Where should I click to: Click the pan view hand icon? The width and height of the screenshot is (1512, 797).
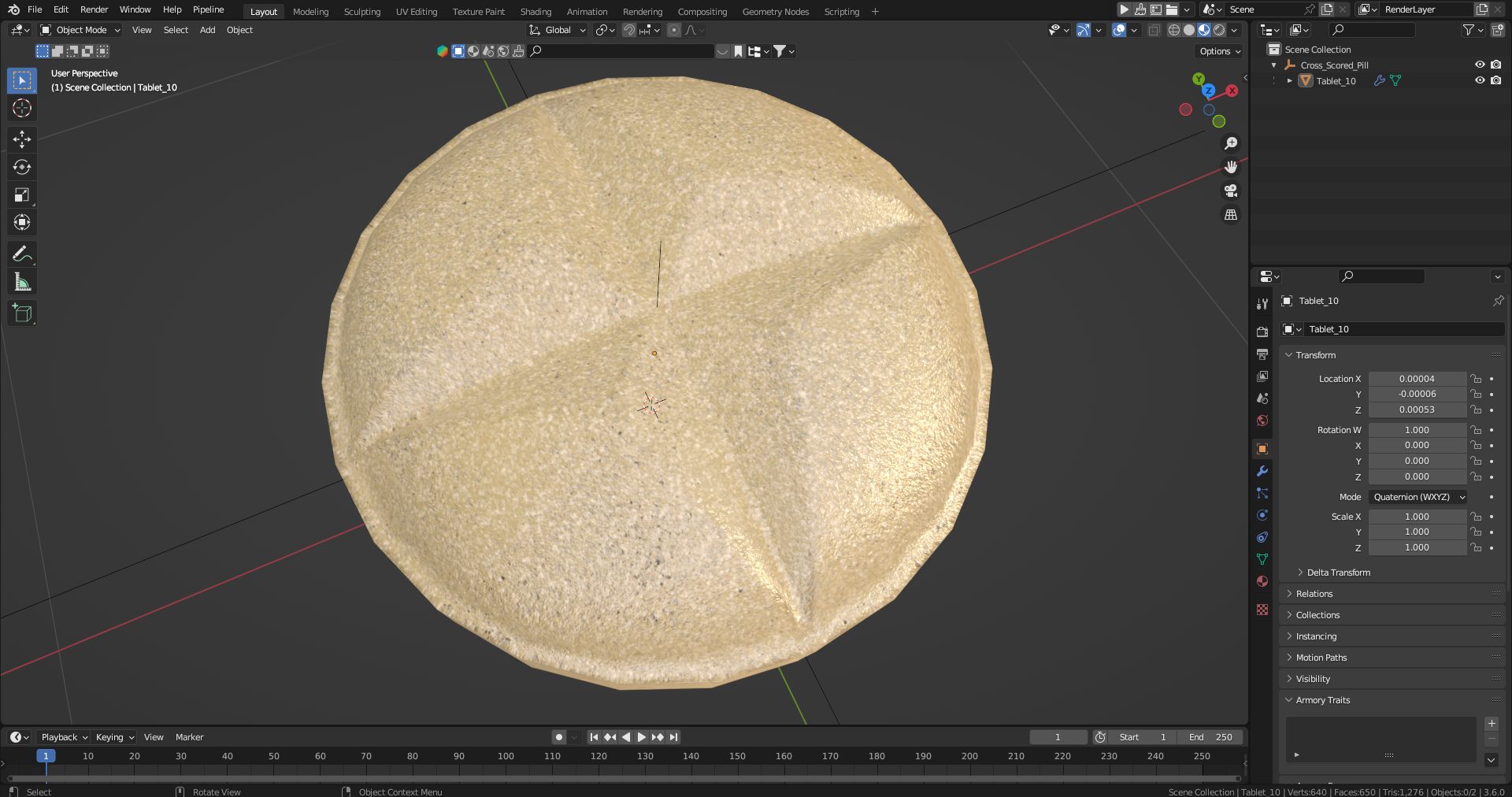(x=1231, y=167)
